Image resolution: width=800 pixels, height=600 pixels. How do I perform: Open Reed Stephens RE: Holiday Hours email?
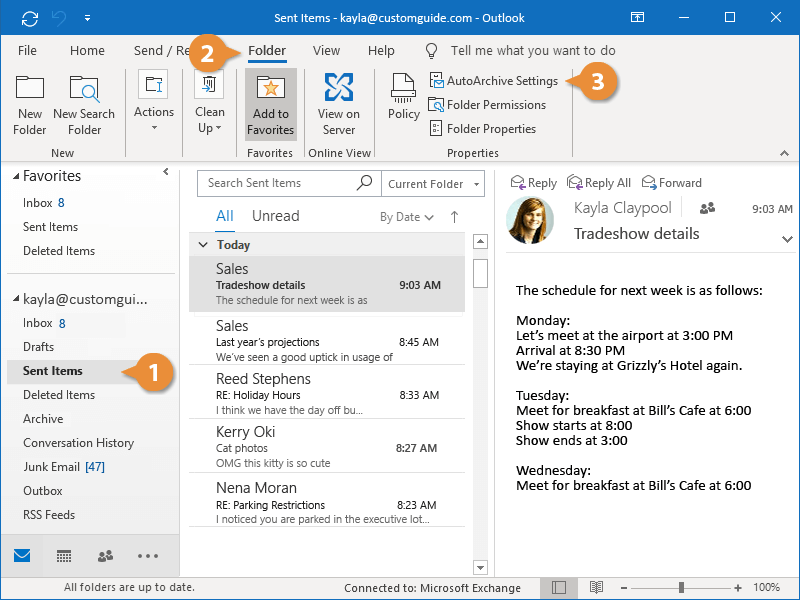(x=327, y=393)
